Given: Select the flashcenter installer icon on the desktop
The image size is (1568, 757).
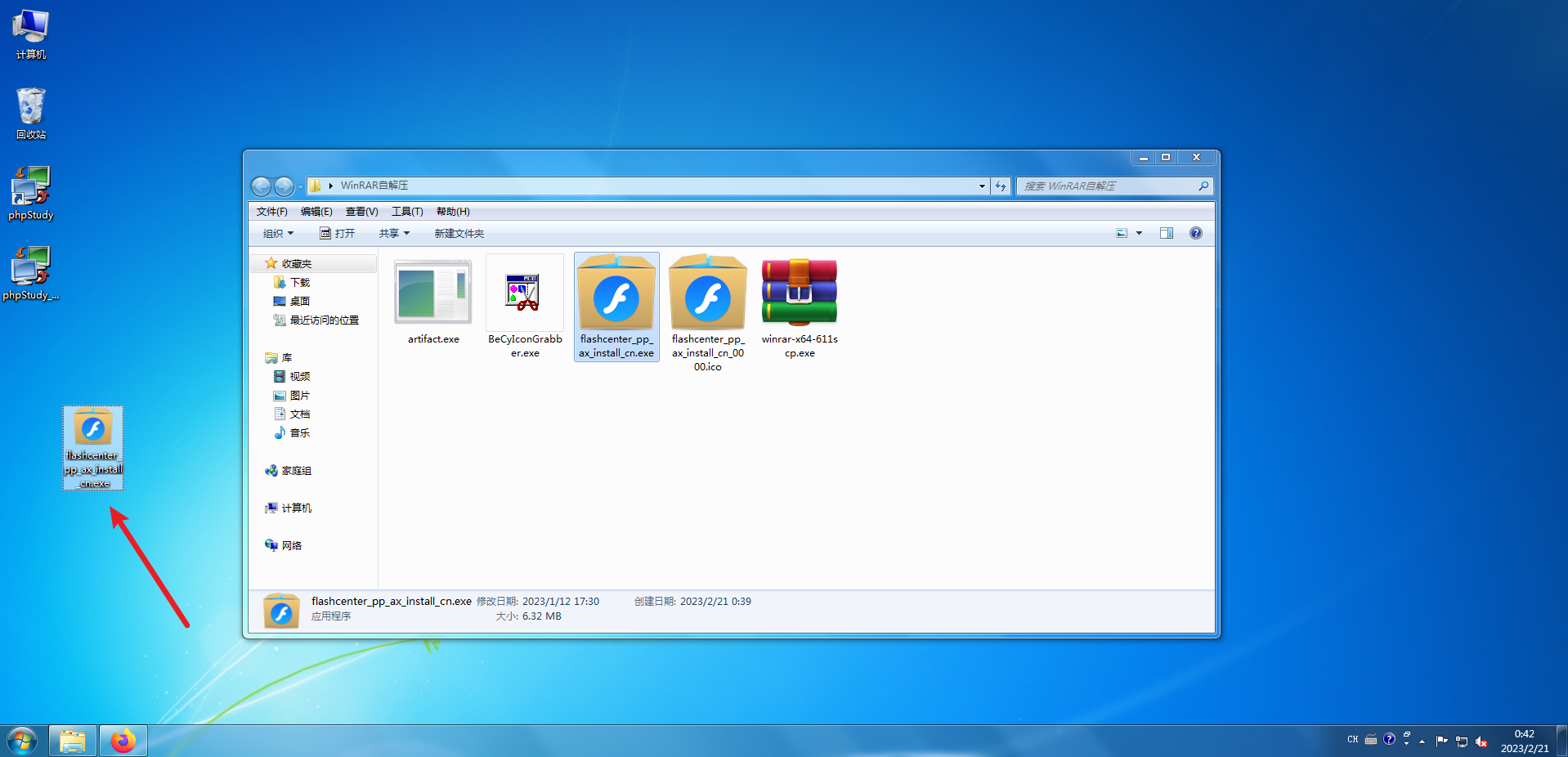Looking at the screenshot, I should (x=93, y=448).
